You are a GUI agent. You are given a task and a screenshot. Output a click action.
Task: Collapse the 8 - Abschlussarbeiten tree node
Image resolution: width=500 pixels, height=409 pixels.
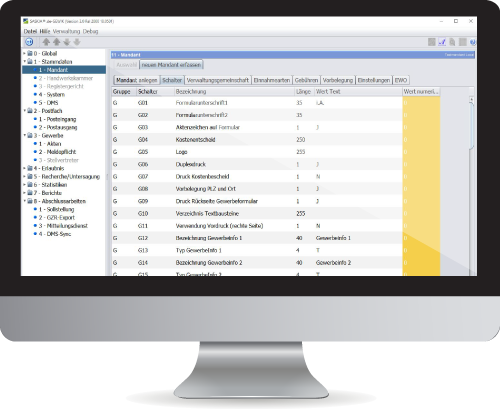click(24, 201)
